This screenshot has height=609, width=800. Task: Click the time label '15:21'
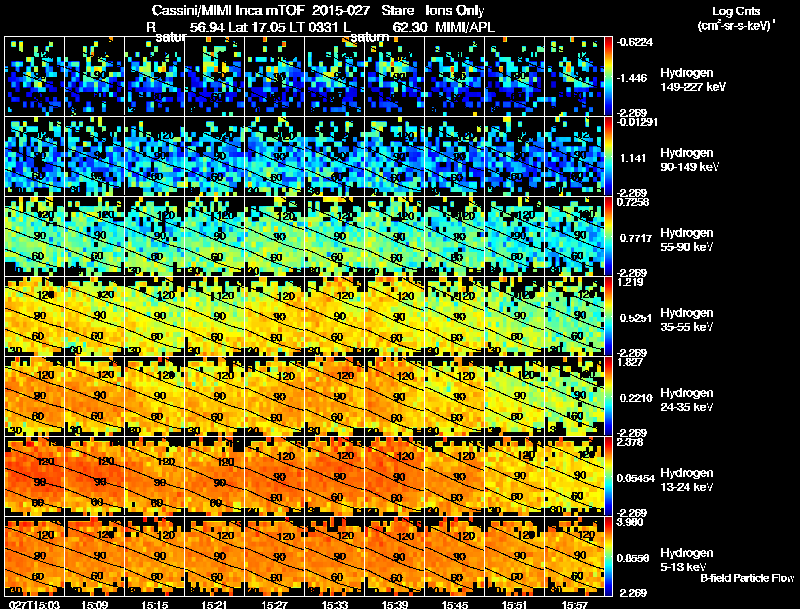214,604
